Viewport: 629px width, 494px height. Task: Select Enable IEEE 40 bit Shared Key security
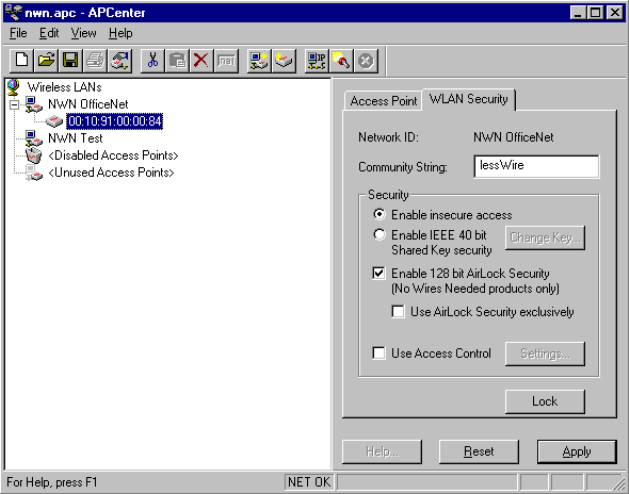pos(379,234)
